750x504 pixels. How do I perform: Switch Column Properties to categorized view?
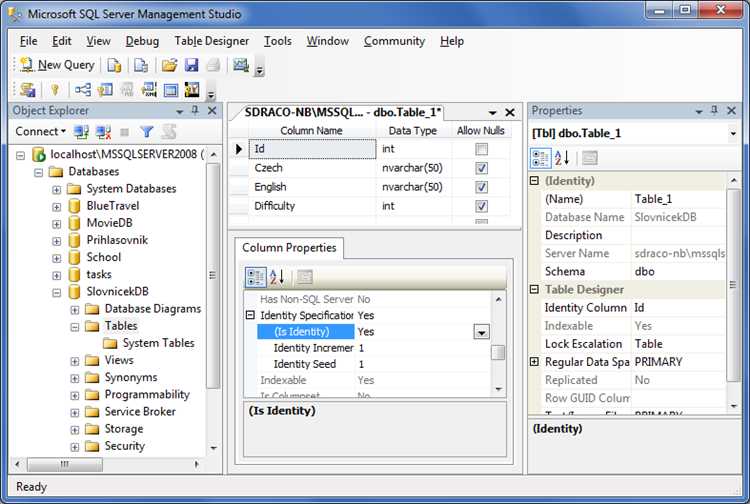(x=255, y=277)
